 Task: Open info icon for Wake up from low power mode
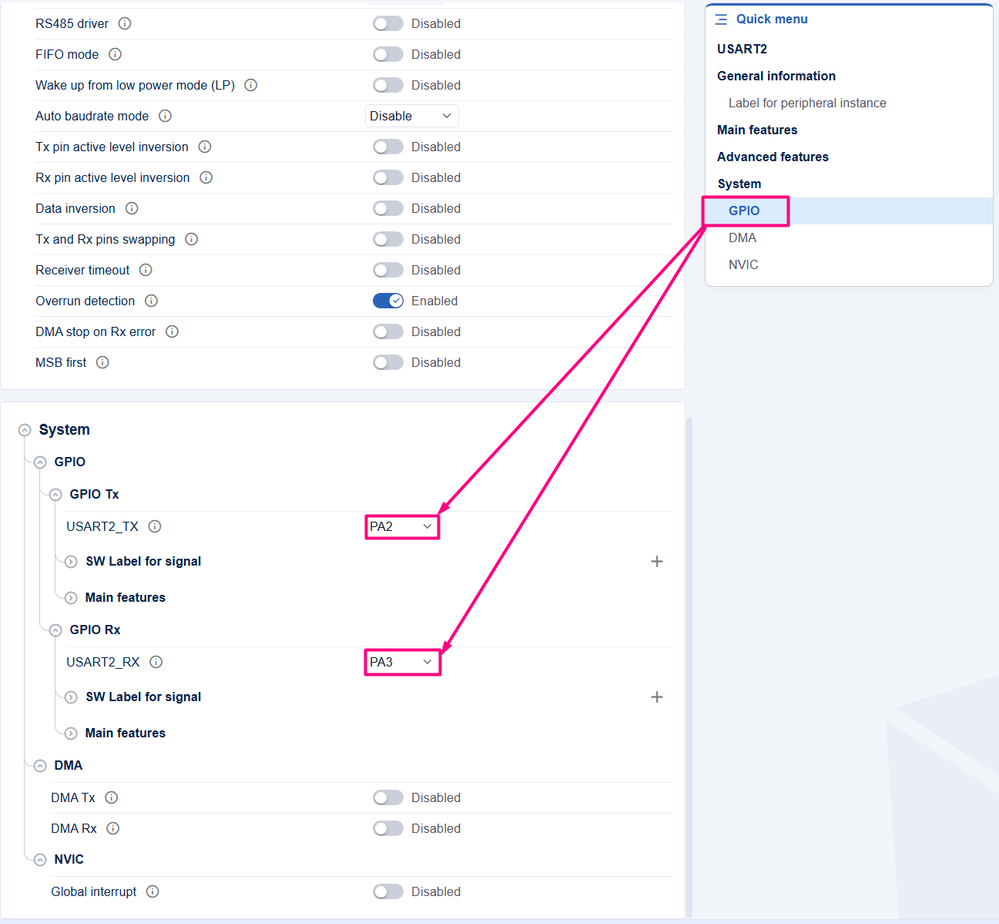tap(251, 85)
